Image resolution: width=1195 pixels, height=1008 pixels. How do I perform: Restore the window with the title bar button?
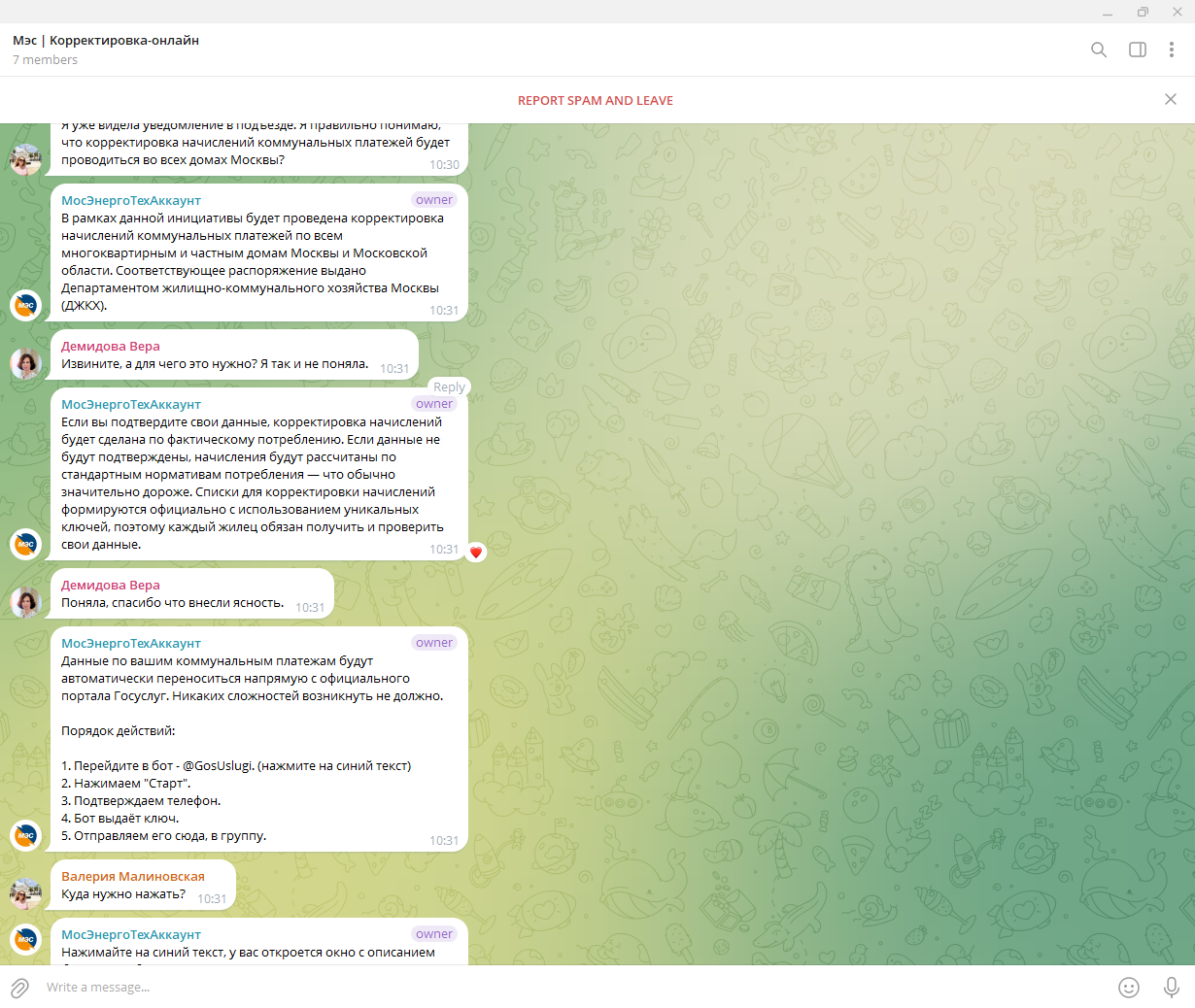click(x=1143, y=12)
